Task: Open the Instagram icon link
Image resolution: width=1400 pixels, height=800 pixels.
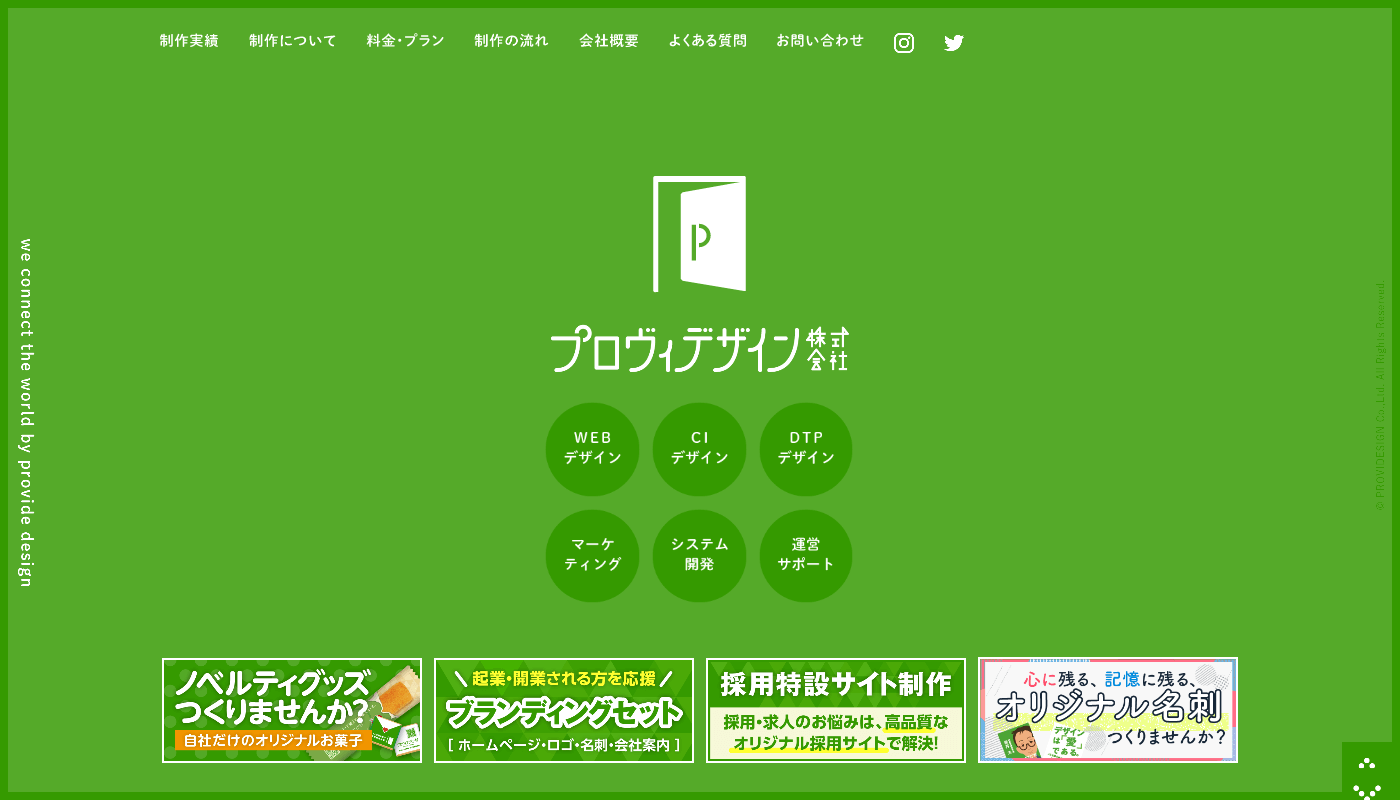Action: pos(904,43)
